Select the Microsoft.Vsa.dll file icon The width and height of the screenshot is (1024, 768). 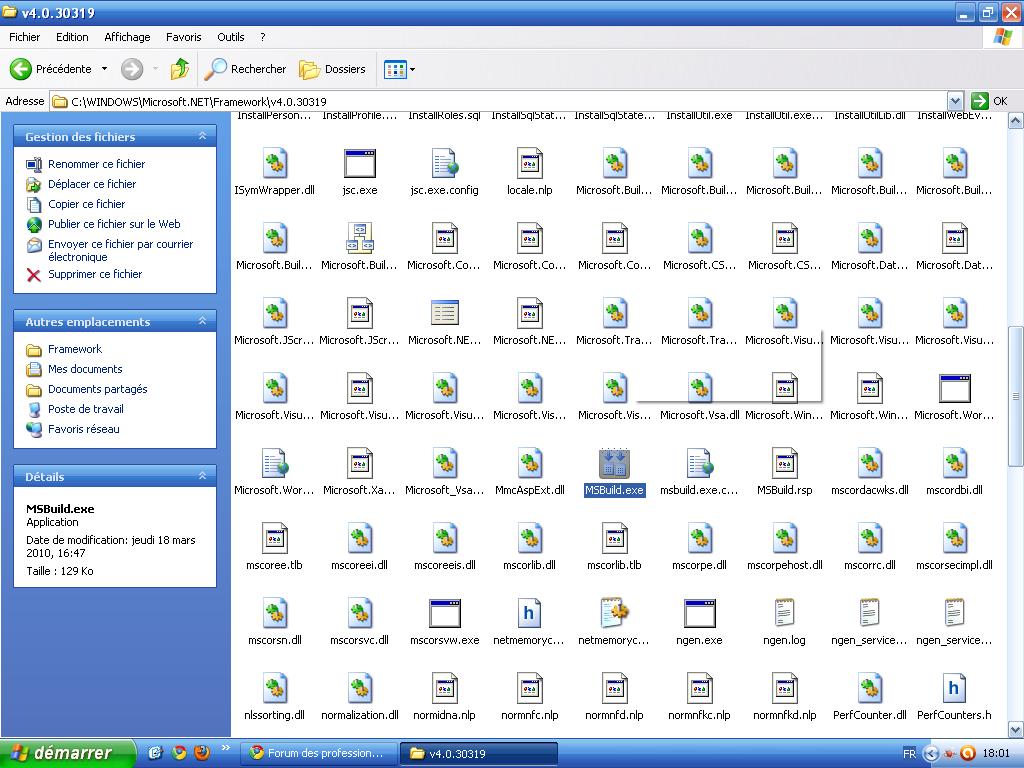pos(699,388)
